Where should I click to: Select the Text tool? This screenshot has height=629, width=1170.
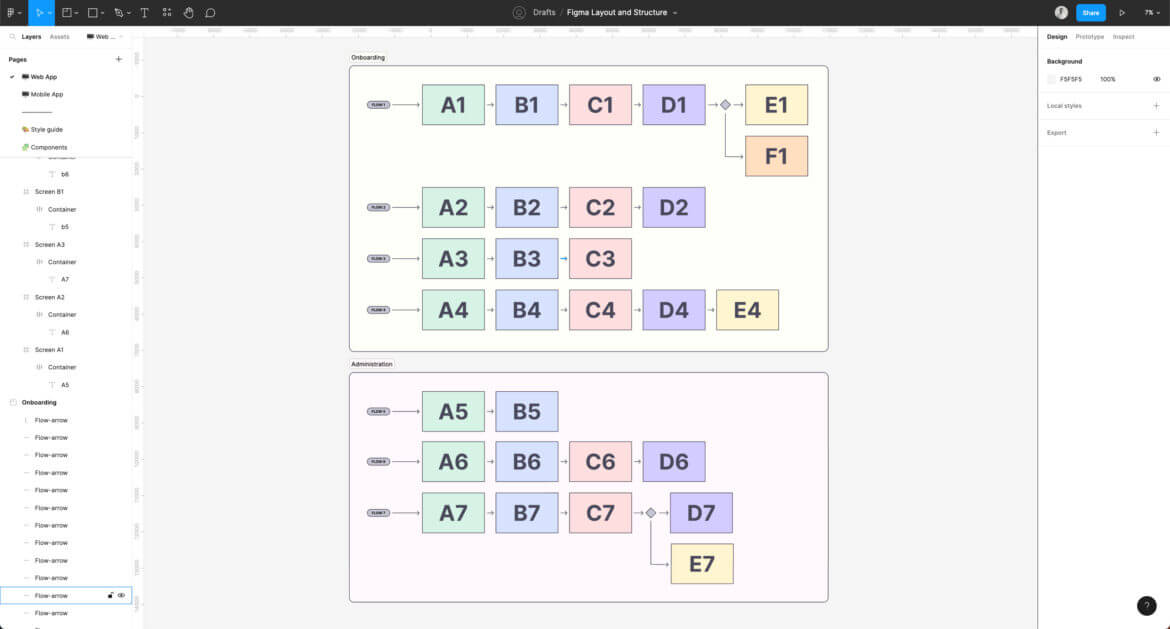click(145, 12)
